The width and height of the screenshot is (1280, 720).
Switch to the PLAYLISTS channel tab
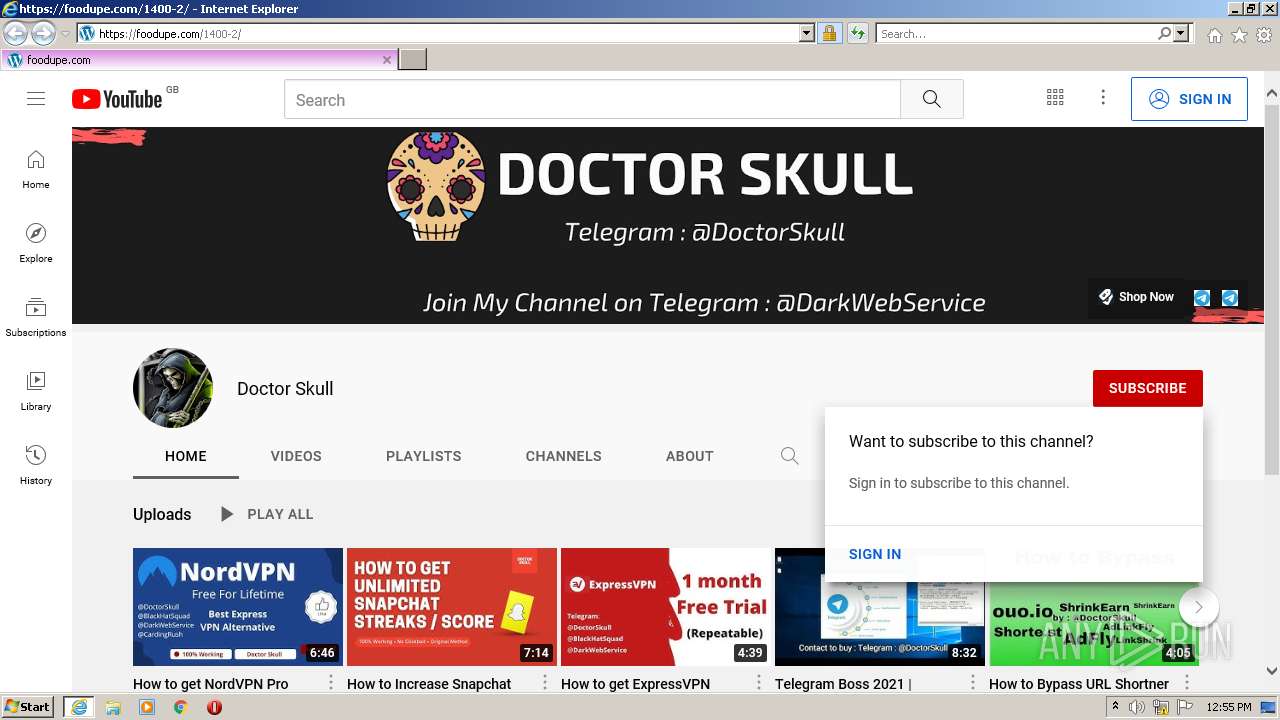424,456
